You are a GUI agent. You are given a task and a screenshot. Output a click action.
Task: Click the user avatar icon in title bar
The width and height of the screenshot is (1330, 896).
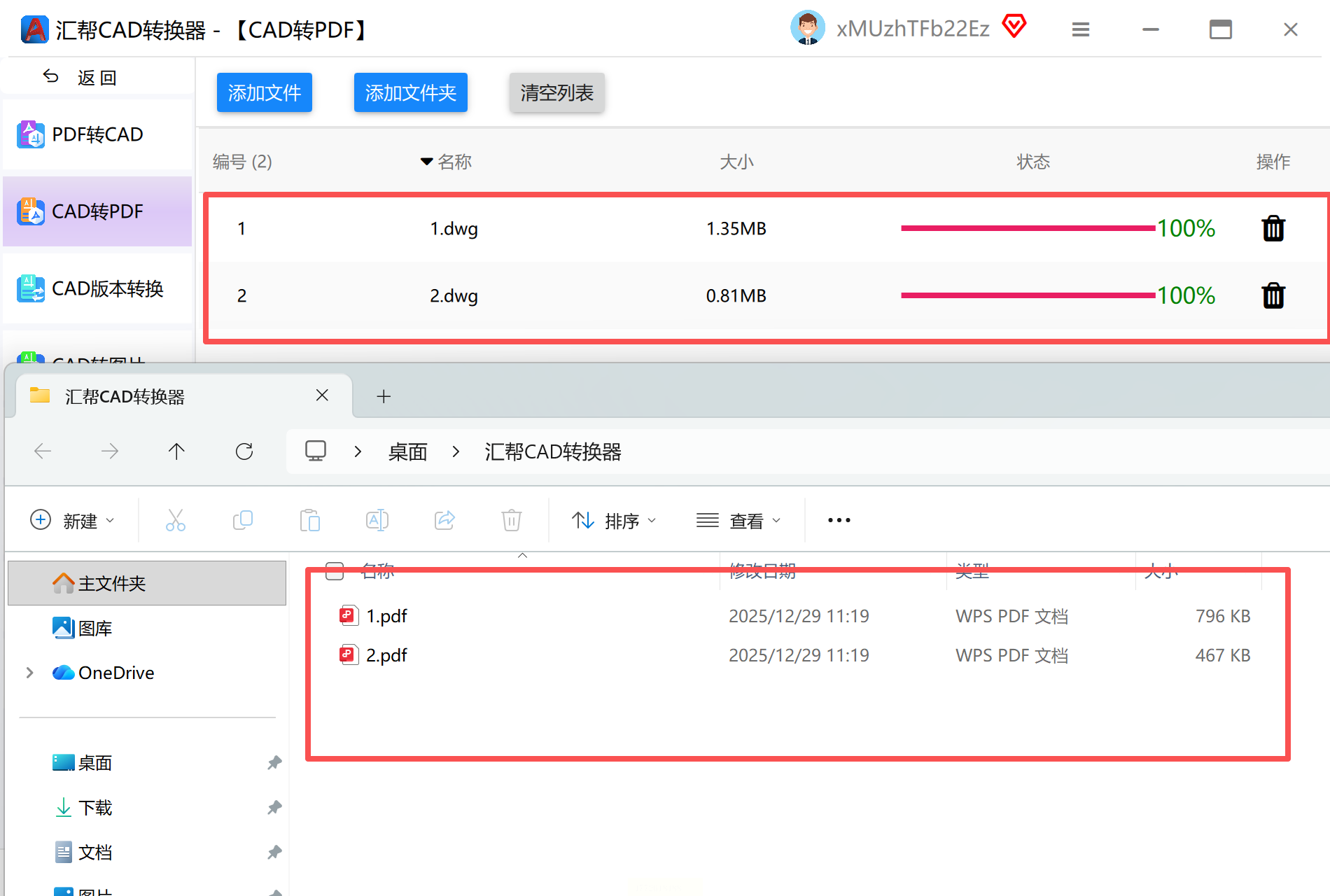point(808,28)
